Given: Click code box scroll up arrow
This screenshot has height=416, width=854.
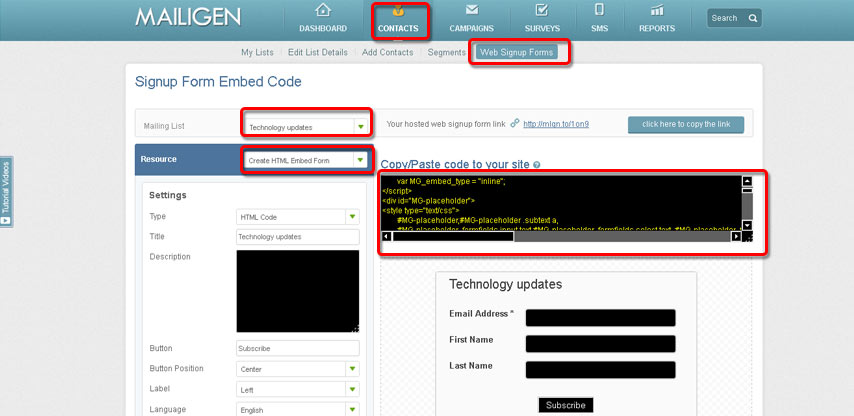Looking at the screenshot, I should pos(747,181).
